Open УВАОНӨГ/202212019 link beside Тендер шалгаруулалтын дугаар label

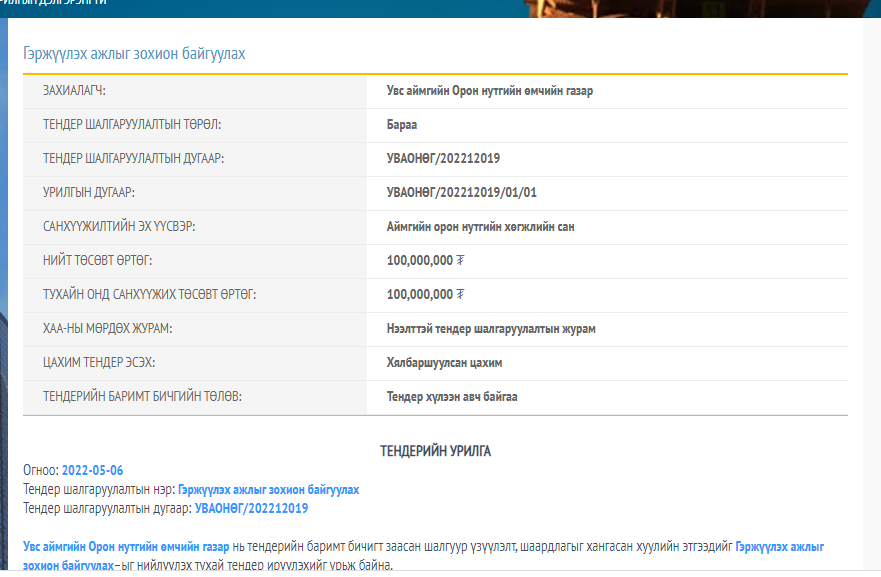click(251, 509)
